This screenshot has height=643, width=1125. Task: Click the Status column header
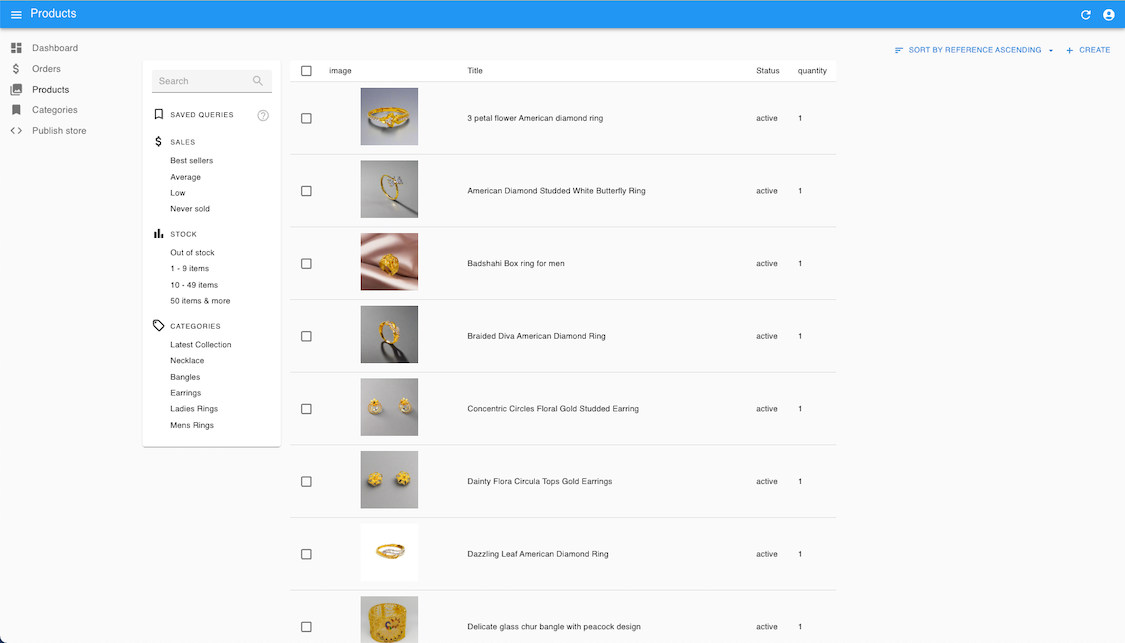point(768,71)
